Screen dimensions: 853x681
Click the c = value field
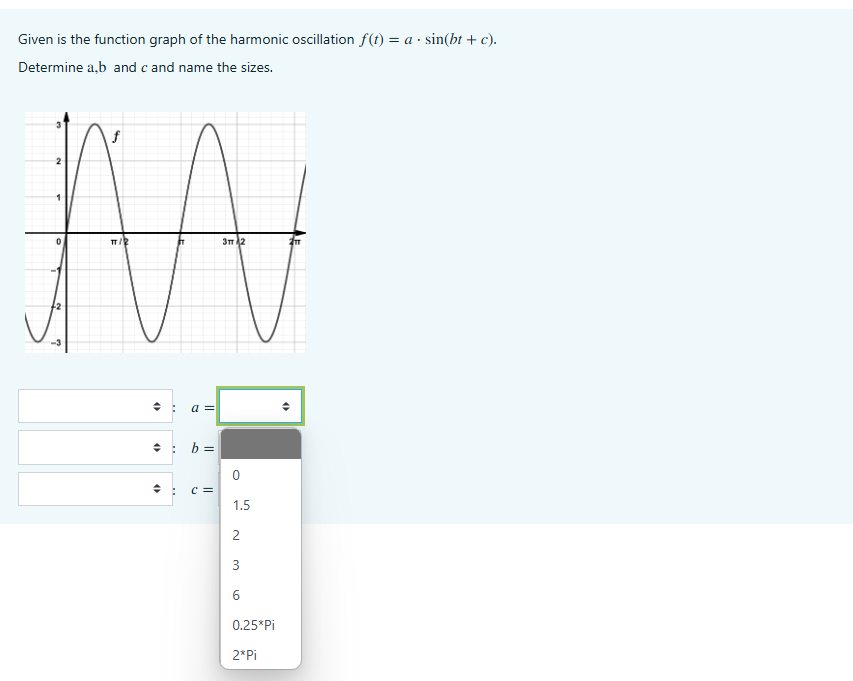tap(260, 489)
